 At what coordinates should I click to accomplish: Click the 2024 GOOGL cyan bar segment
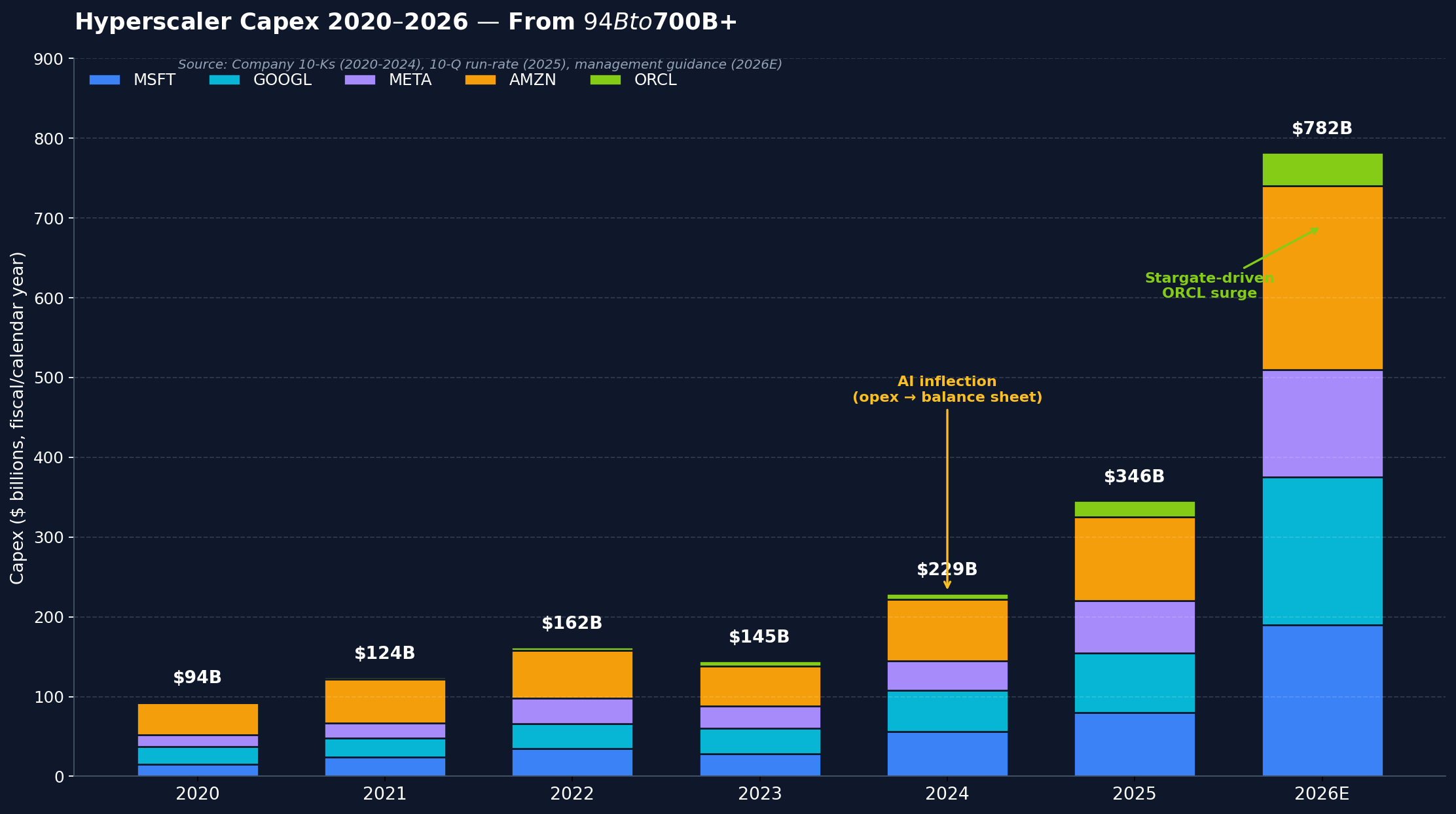click(947, 711)
